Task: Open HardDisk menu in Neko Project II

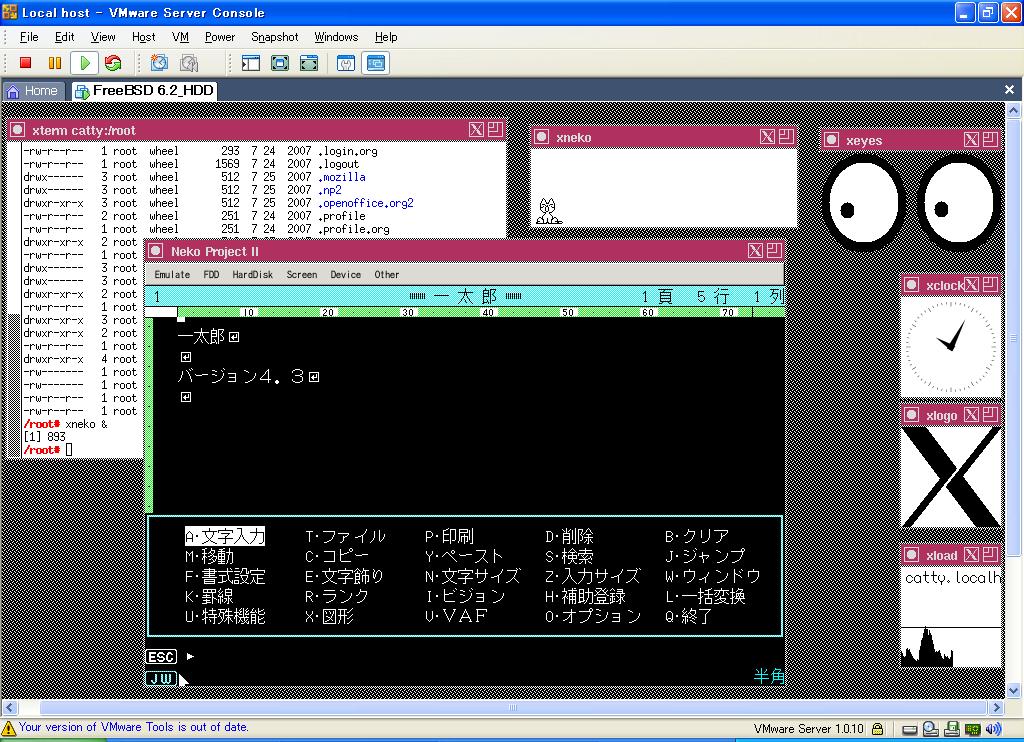Action: point(253,274)
